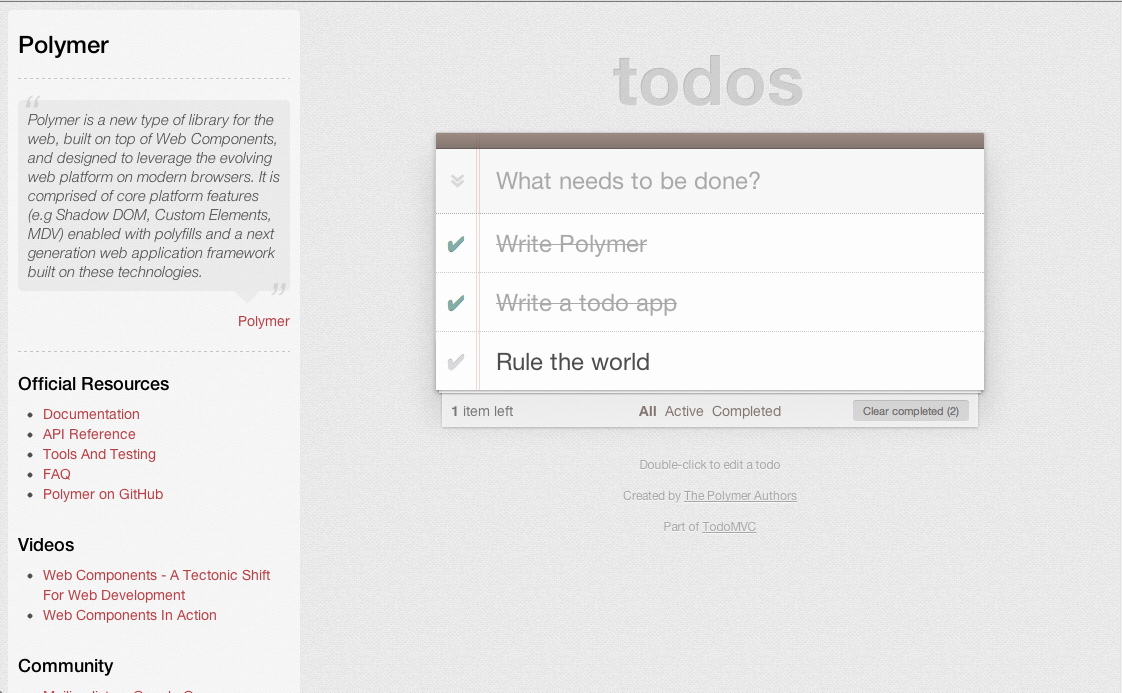Select the 'All' filter
This screenshot has height=693, width=1122.
648,412
